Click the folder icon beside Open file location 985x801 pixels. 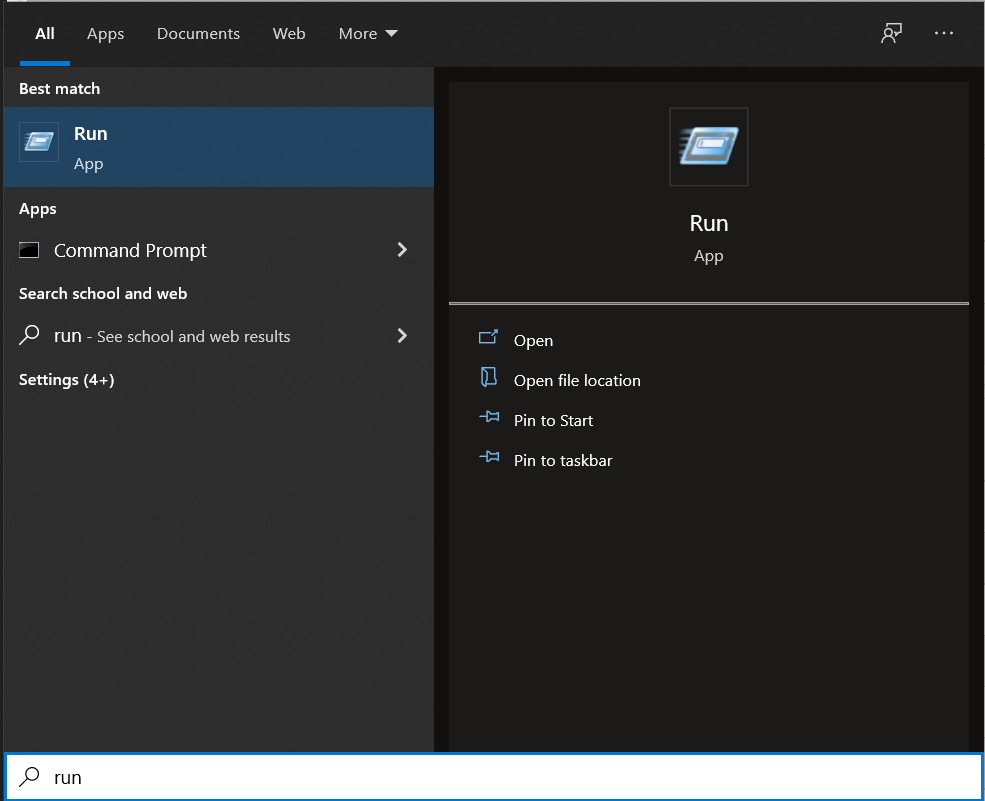point(489,379)
